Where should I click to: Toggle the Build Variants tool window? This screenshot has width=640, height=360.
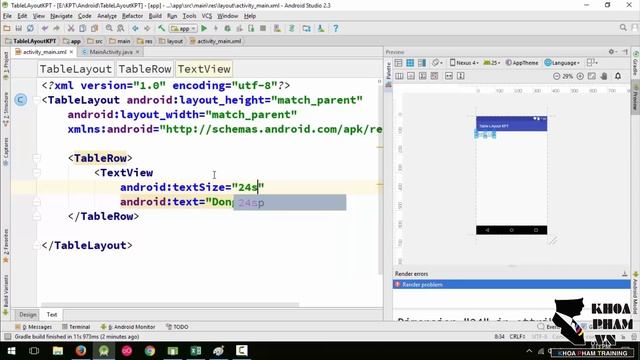point(6,295)
